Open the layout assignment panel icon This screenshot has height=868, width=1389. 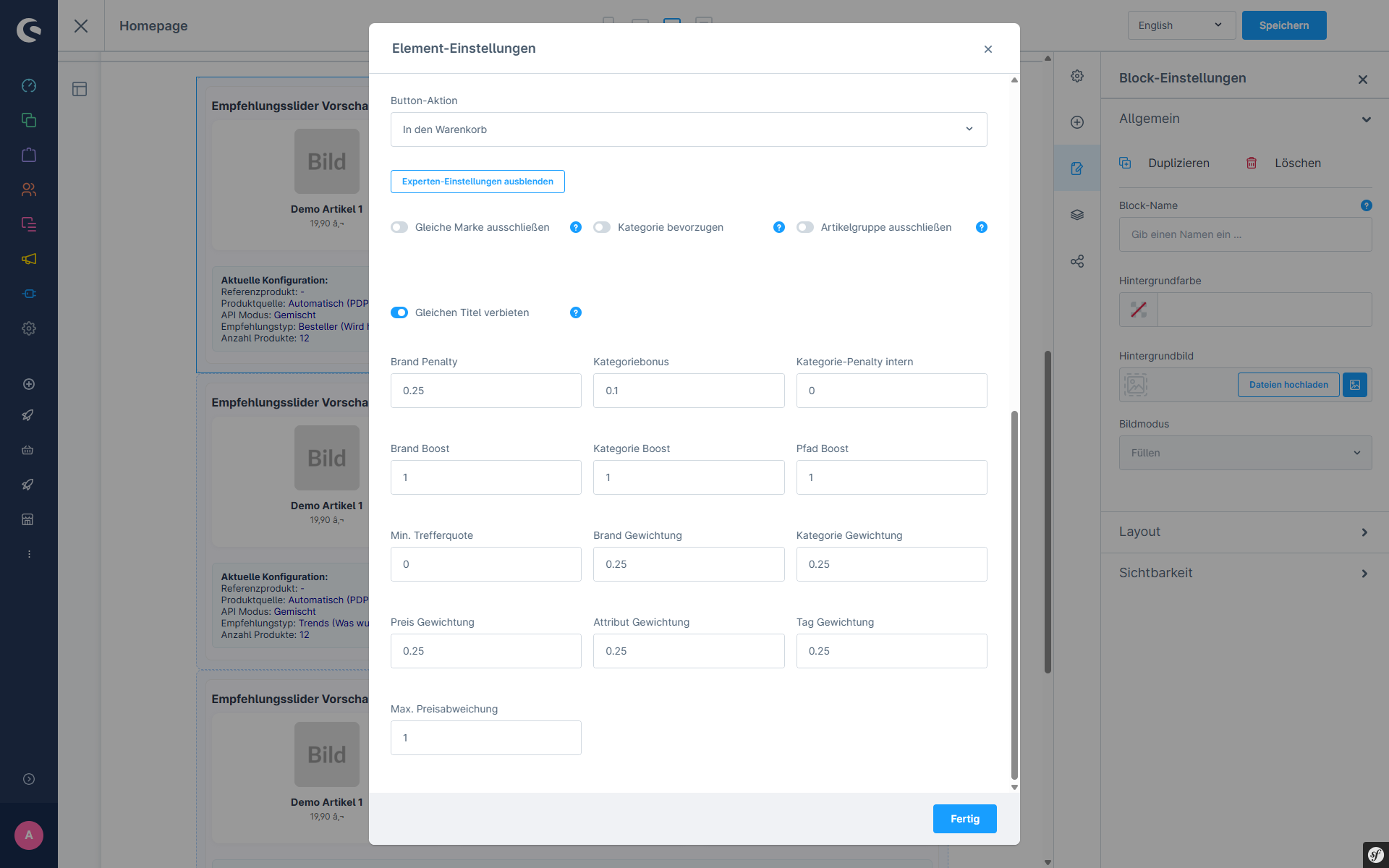click(80, 89)
